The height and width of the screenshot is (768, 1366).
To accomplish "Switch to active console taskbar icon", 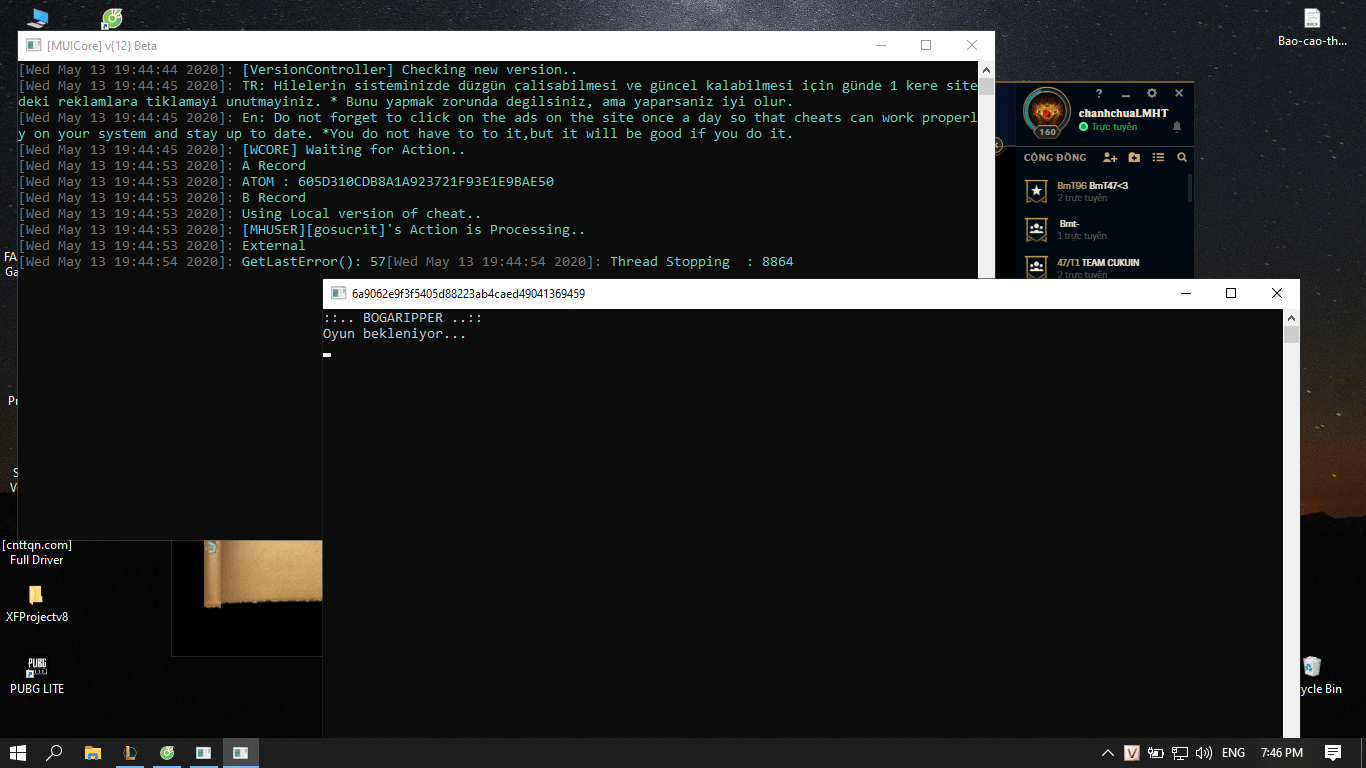I will click(241, 753).
